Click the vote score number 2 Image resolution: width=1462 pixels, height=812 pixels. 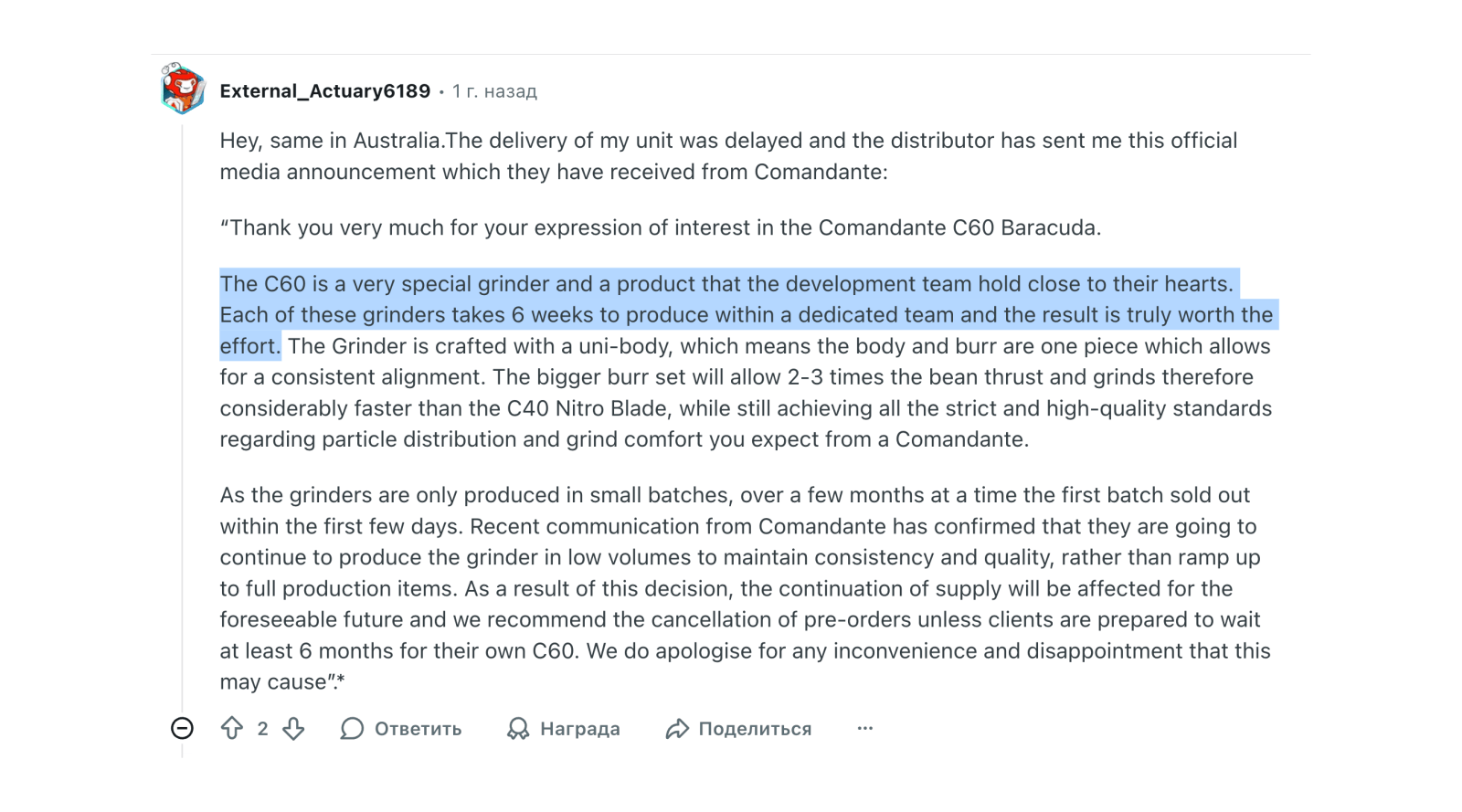[262, 728]
